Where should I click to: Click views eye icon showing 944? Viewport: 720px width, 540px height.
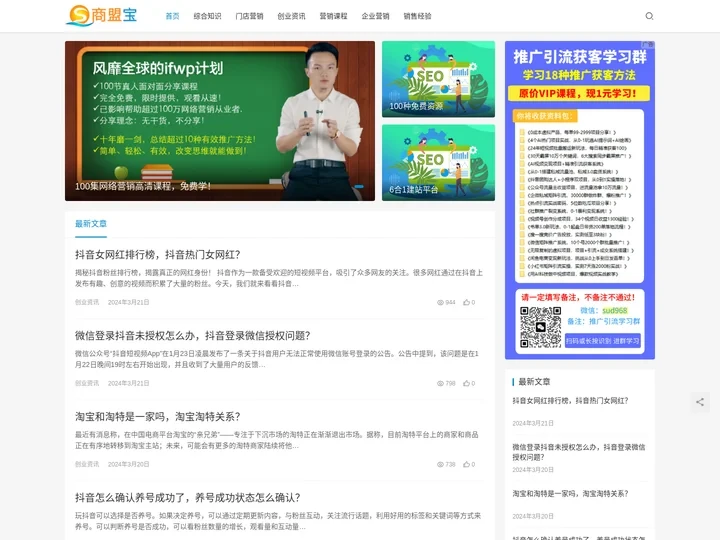[440, 303]
